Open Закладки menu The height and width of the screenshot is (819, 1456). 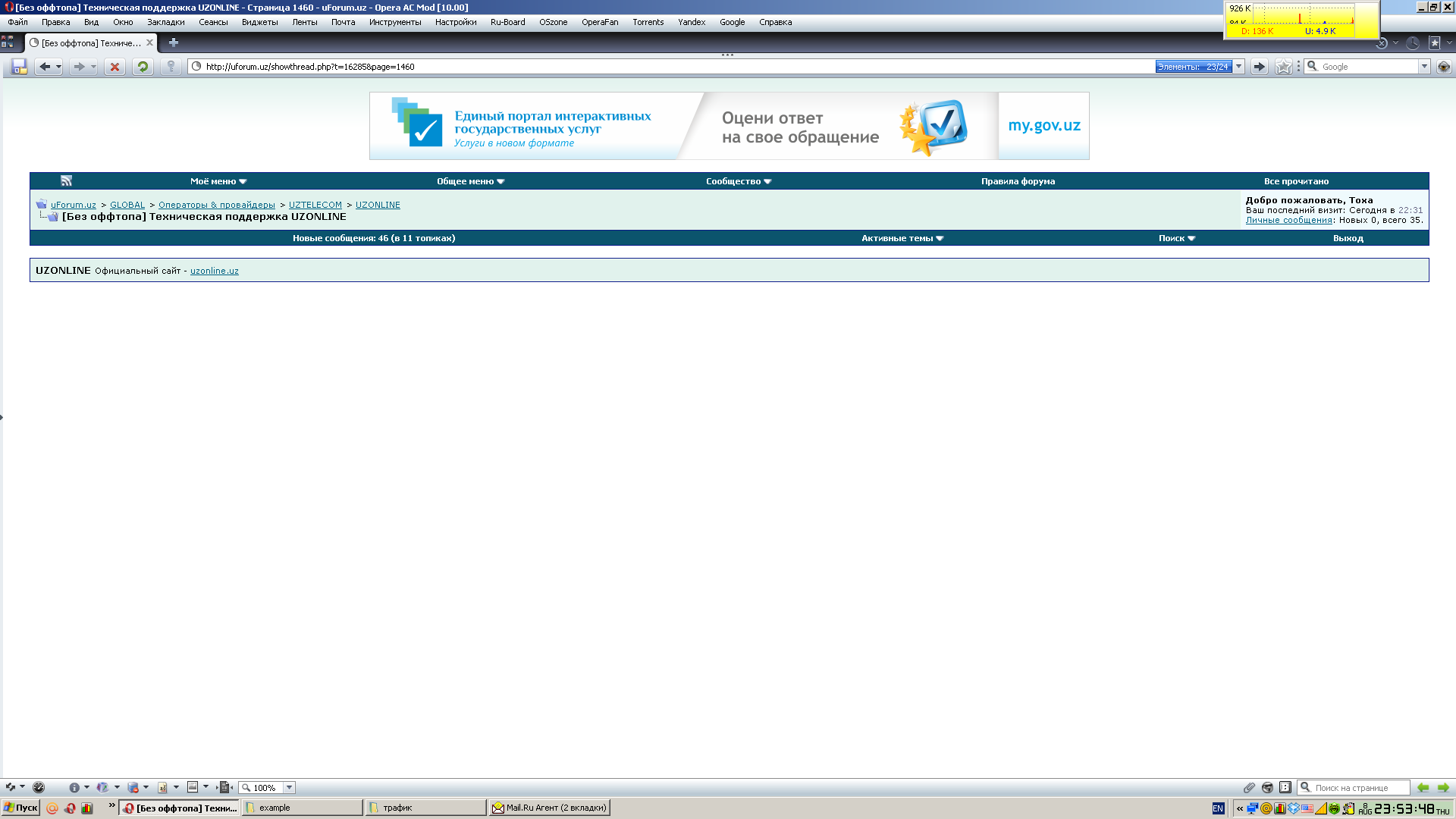(166, 22)
